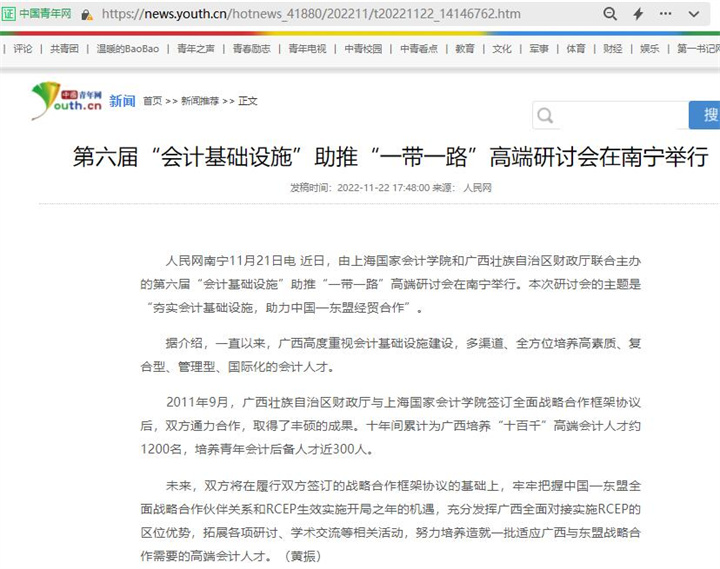Viewport: 720px width, 569px height.
Task: Go to 温暖的BaoBao section
Action: (128, 48)
